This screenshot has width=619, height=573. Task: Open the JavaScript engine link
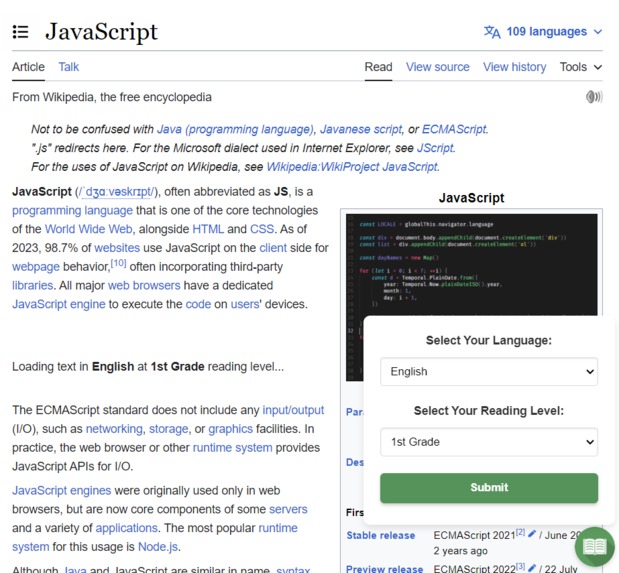(x=59, y=304)
